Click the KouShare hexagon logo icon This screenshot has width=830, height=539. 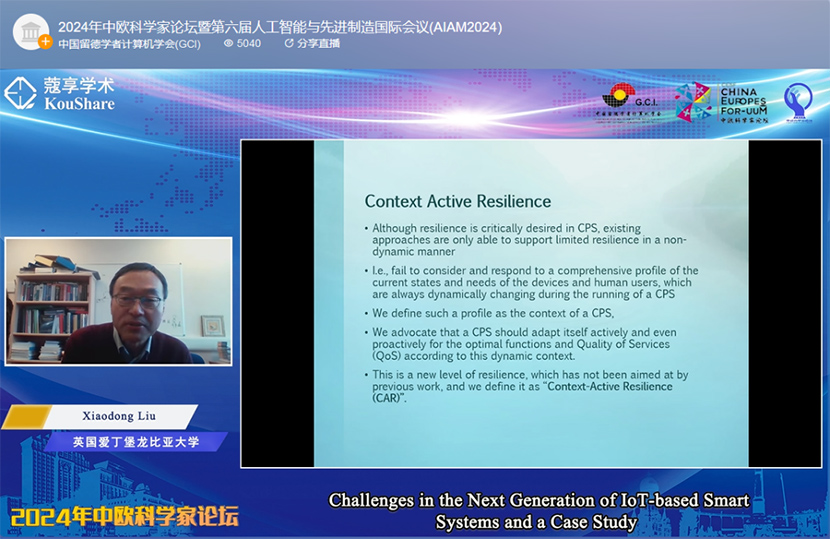point(20,93)
